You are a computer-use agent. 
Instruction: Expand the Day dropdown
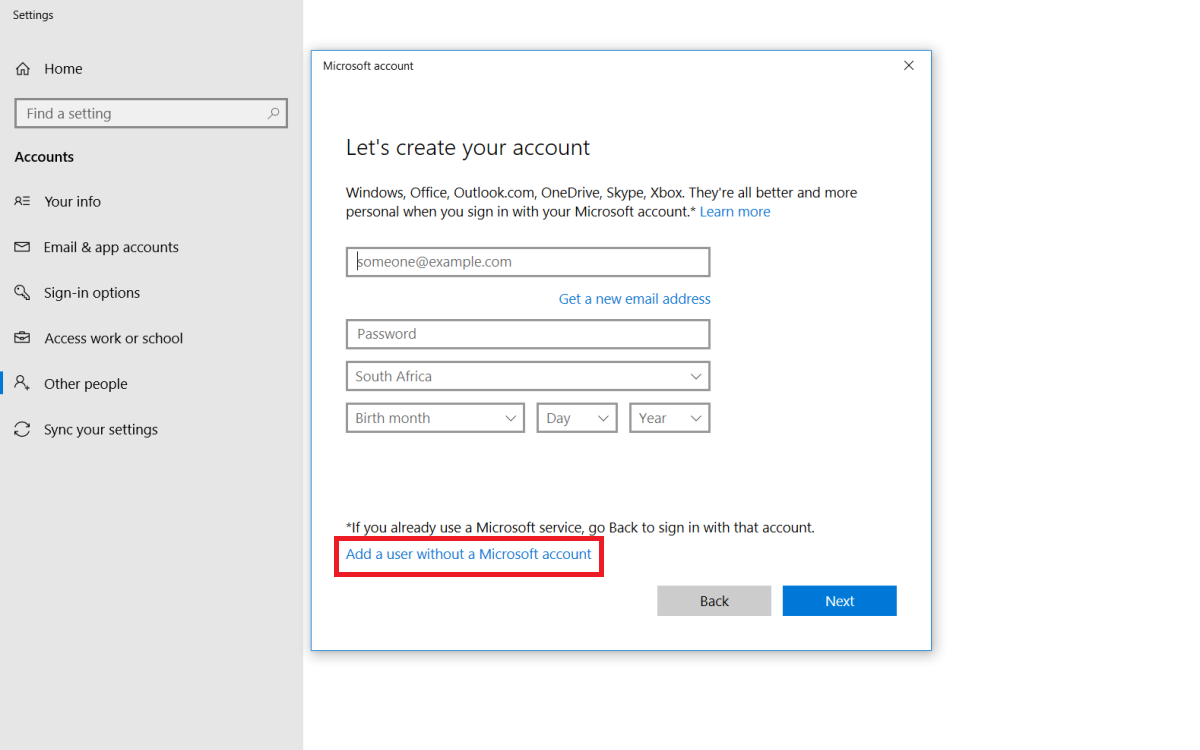tap(577, 418)
